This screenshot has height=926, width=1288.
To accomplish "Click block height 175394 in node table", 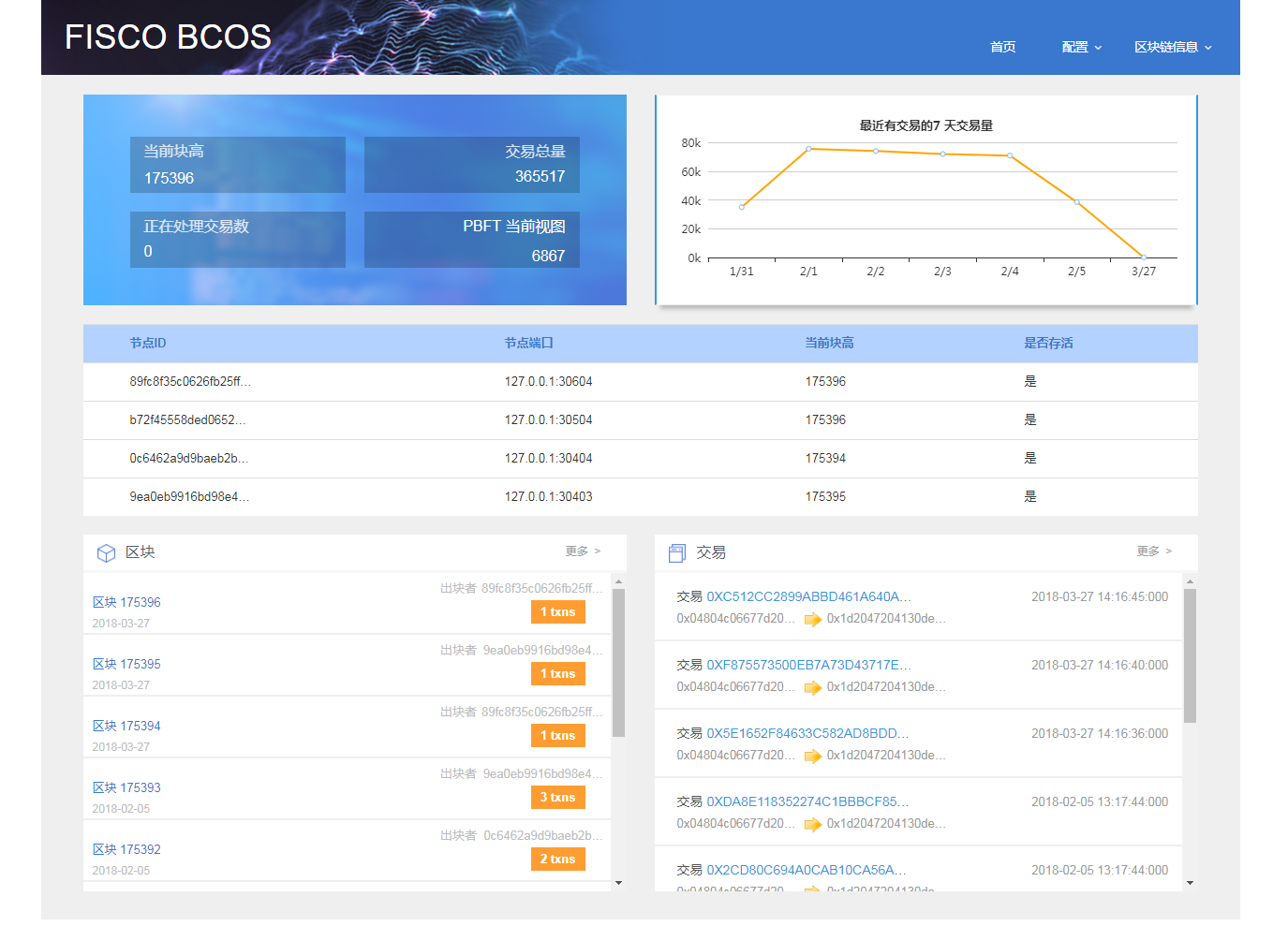I will (825, 459).
